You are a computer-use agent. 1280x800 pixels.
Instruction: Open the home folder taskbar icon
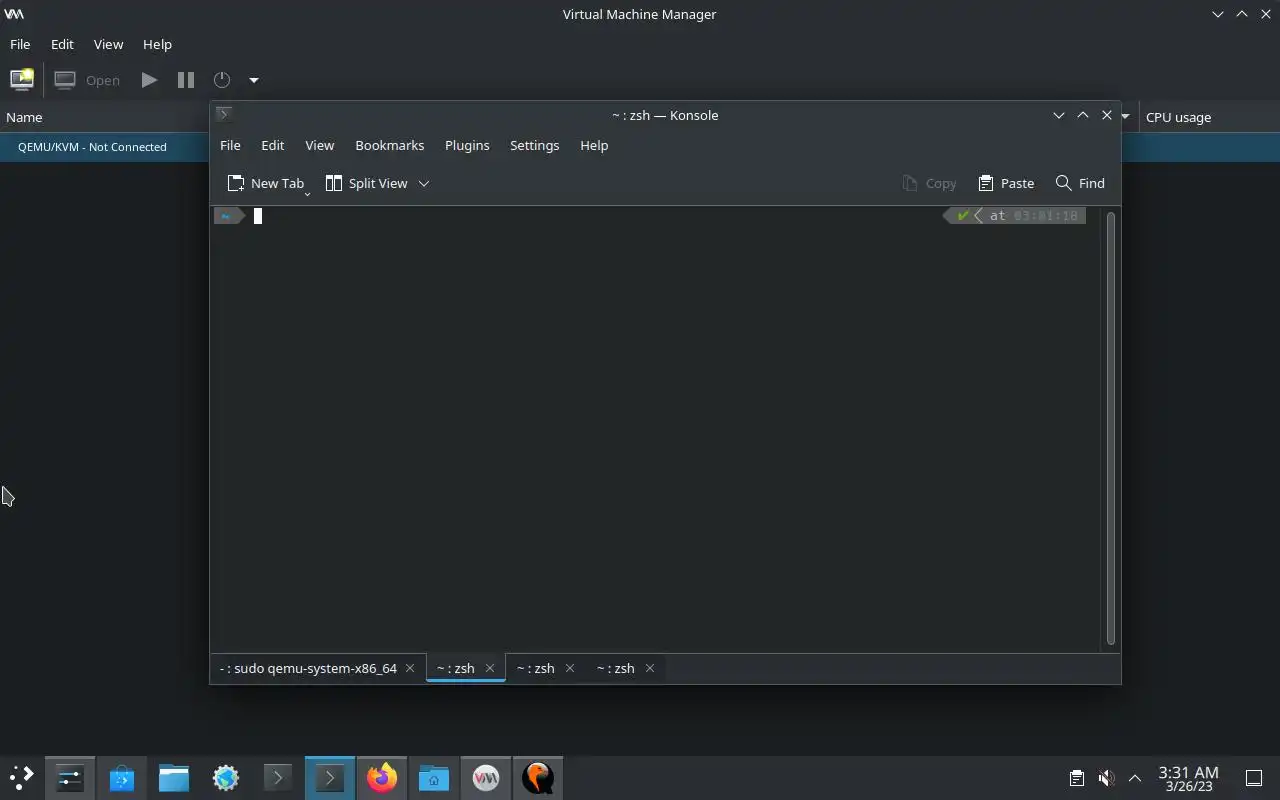tap(434, 777)
